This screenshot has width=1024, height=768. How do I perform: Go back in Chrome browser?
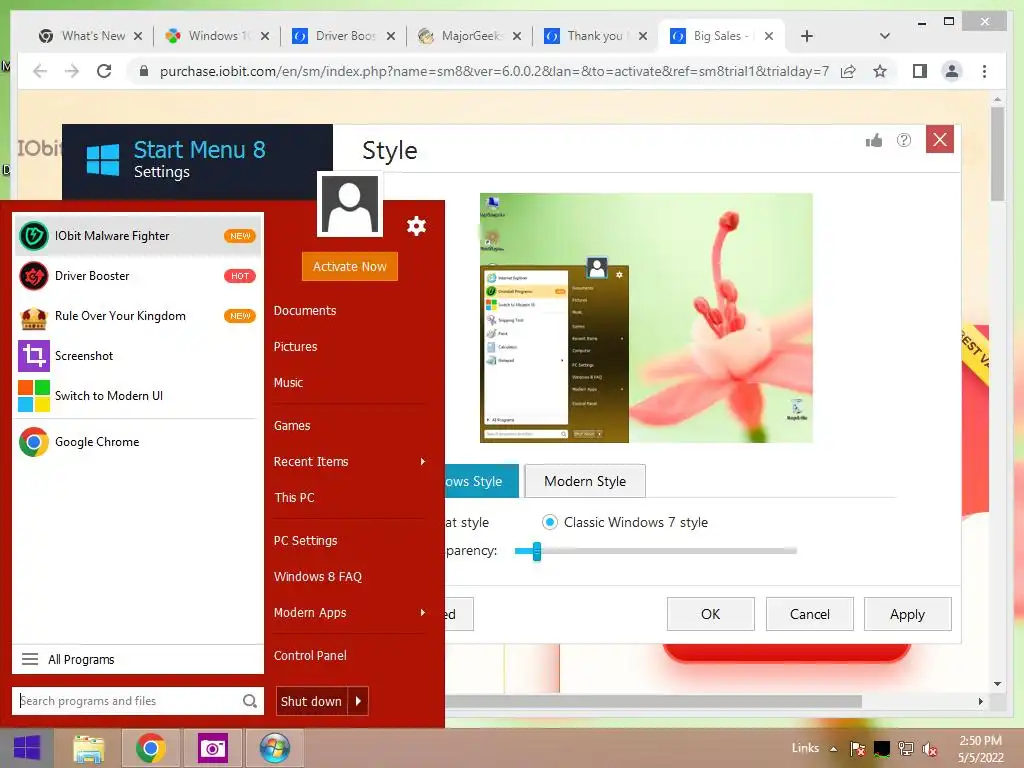(x=40, y=71)
